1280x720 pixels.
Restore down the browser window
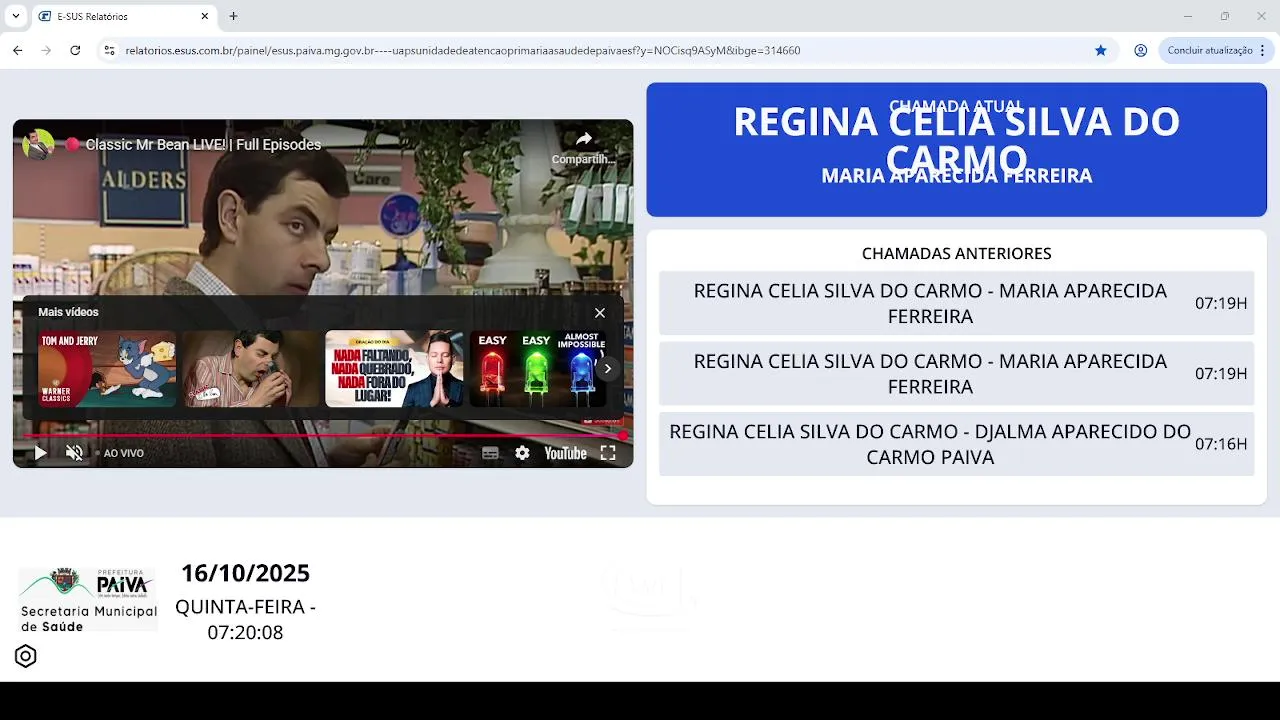tap(1225, 16)
